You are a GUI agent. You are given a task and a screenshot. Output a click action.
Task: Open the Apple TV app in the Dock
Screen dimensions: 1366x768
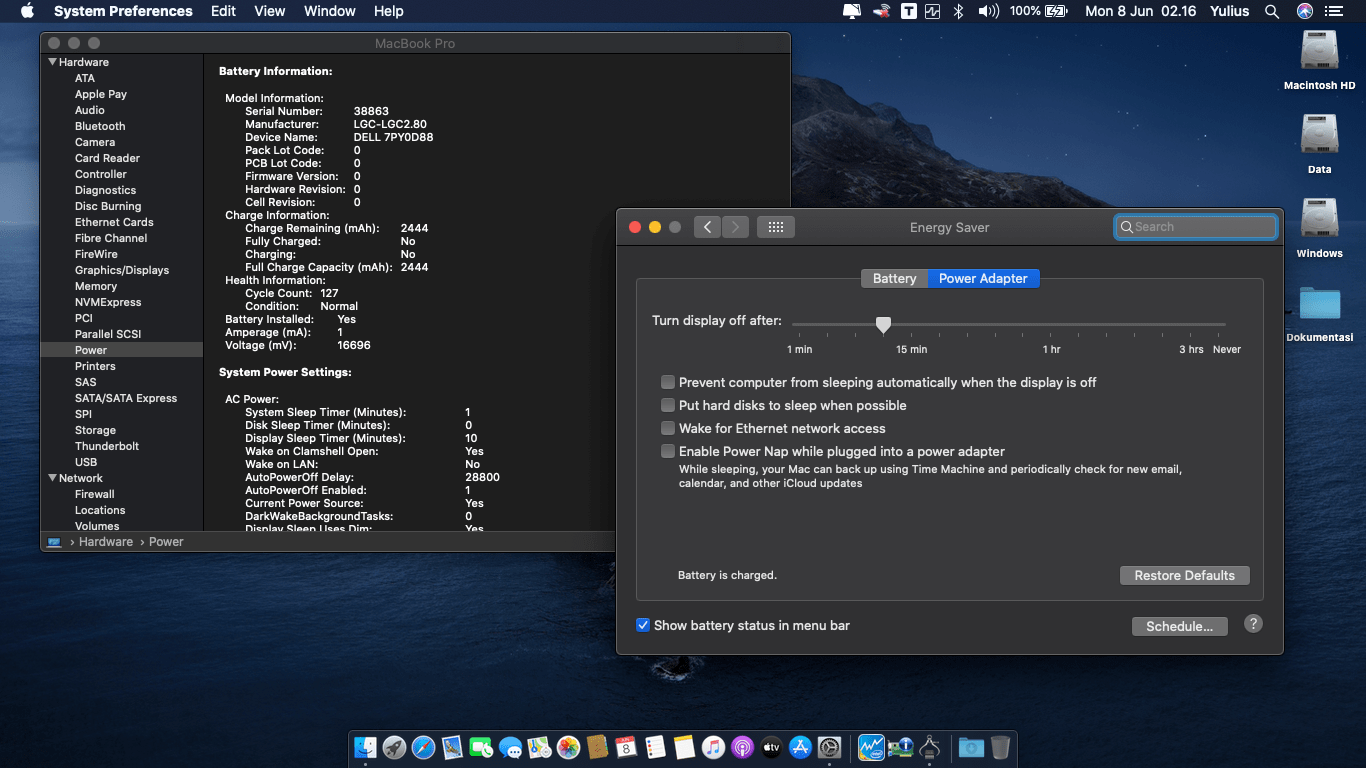click(771, 747)
